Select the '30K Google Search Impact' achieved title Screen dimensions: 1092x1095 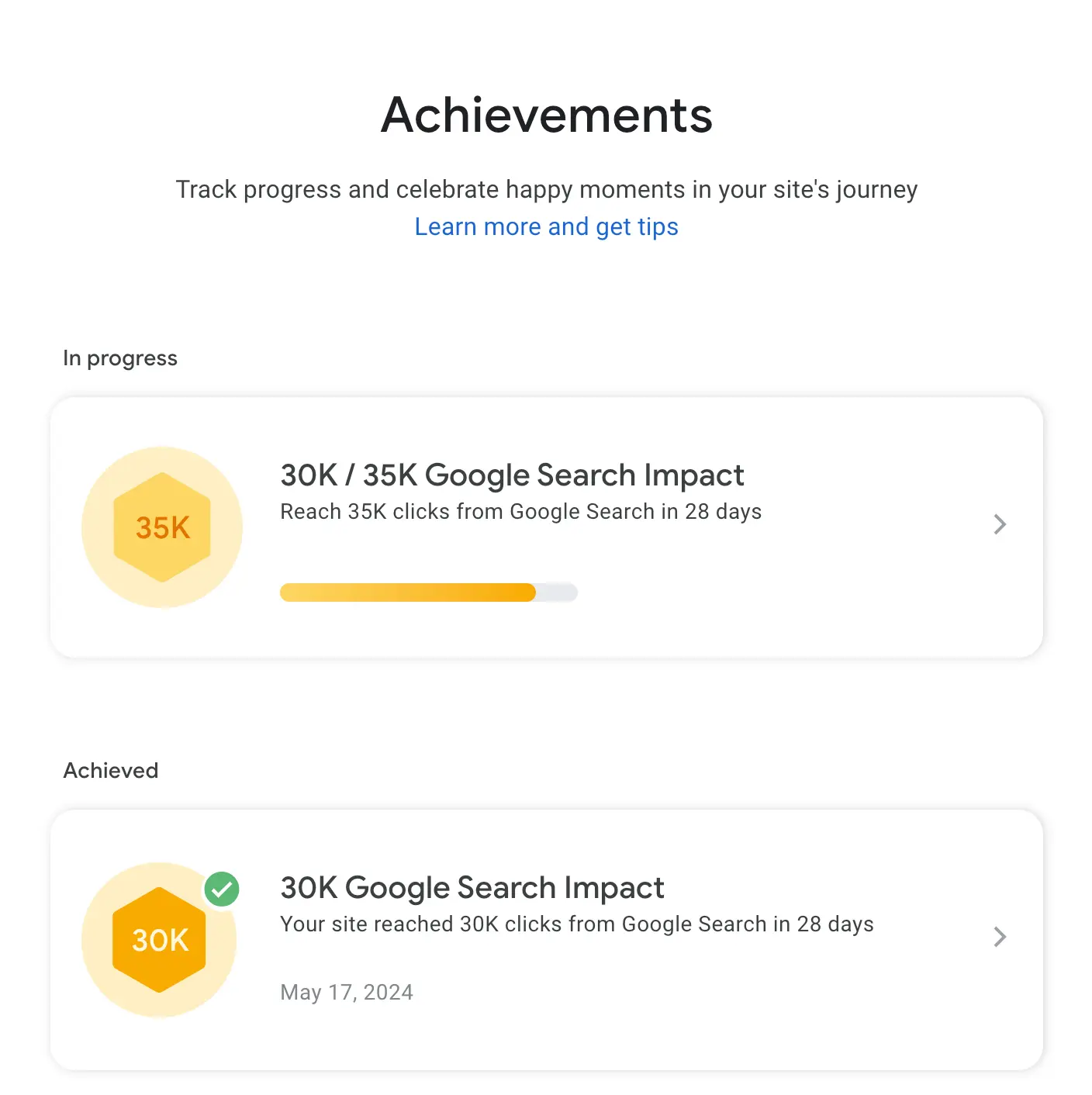coord(472,888)
